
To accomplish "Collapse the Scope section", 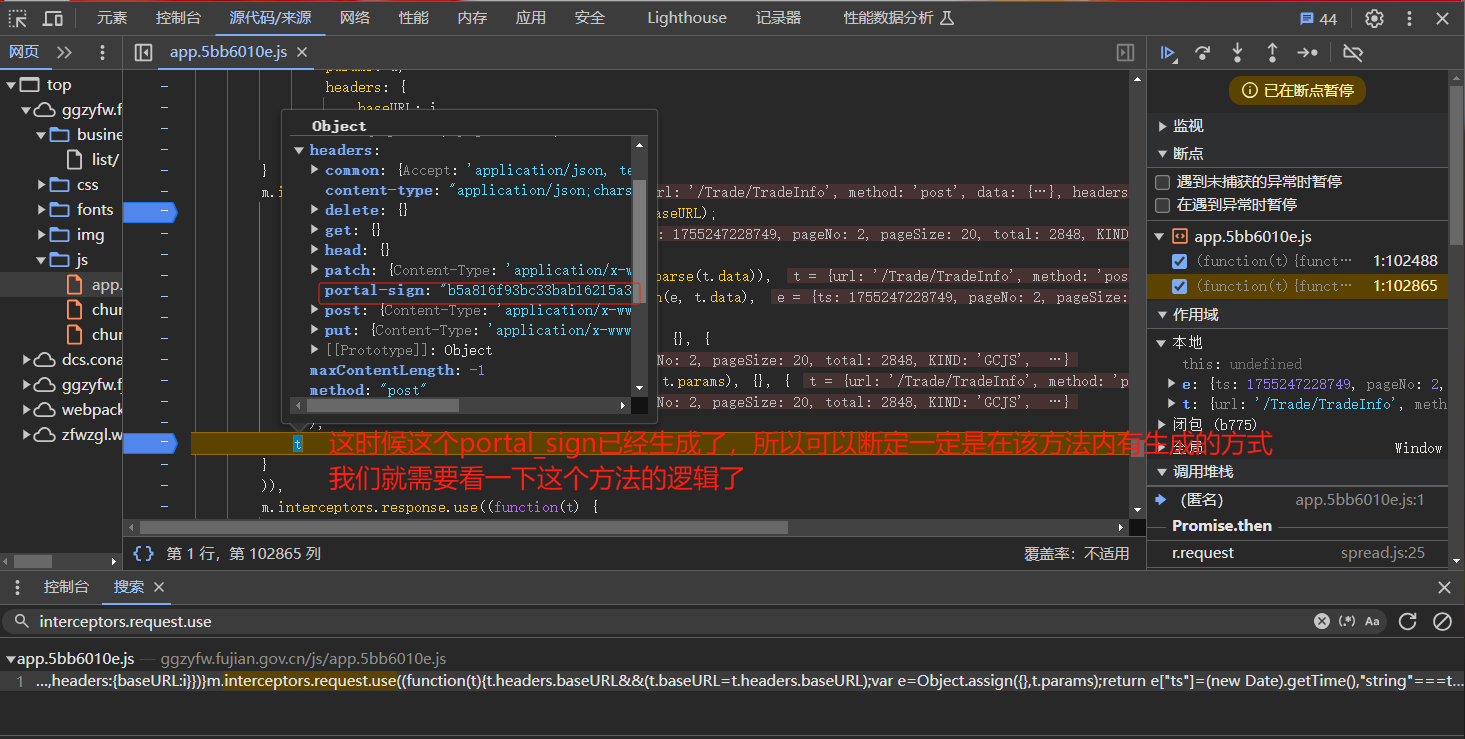I will point(1163,314).
